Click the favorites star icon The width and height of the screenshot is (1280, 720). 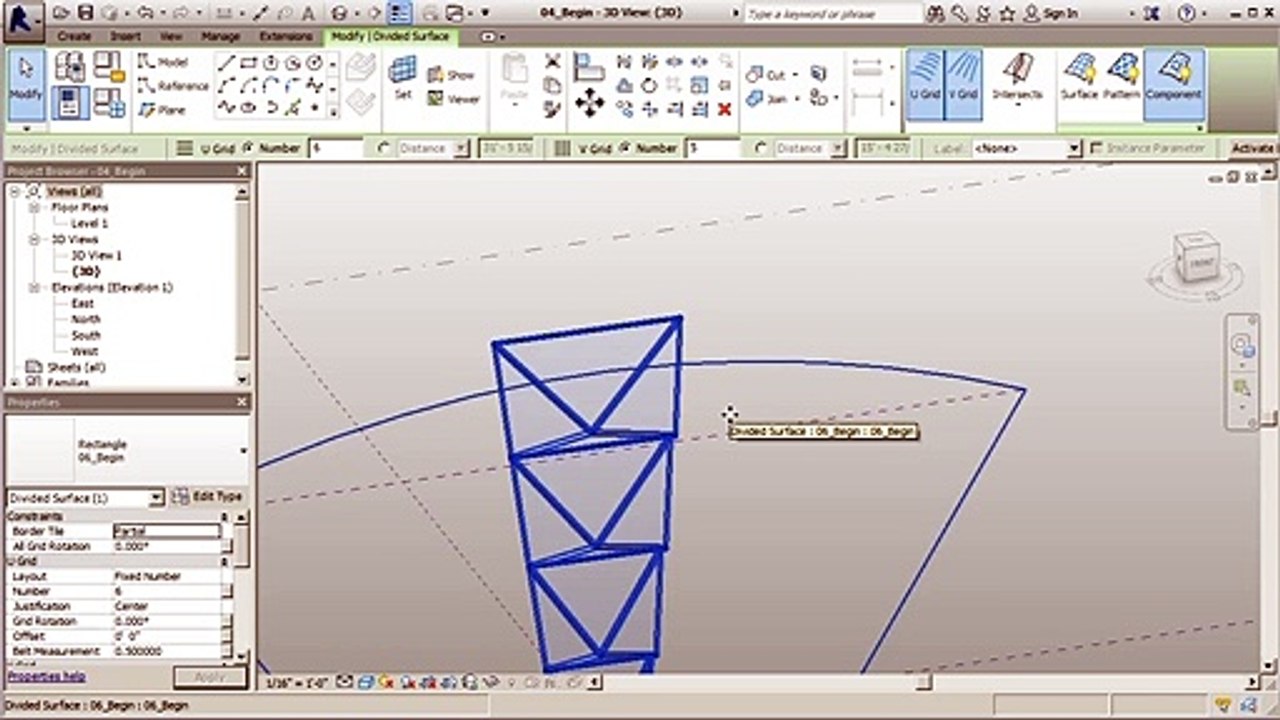click(x=1007, y=13)
